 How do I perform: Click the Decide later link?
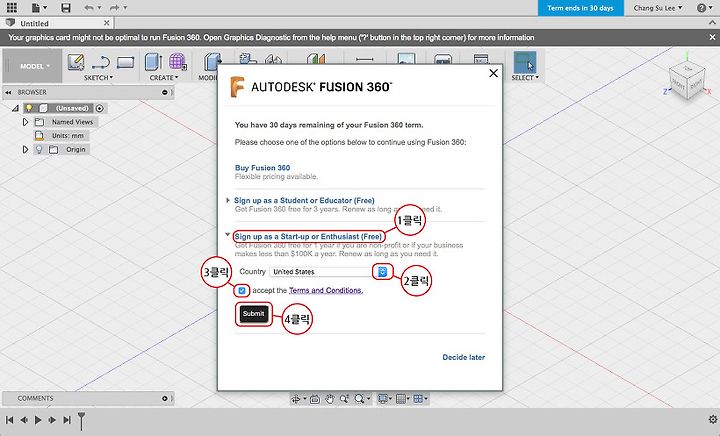click(463, 357)
